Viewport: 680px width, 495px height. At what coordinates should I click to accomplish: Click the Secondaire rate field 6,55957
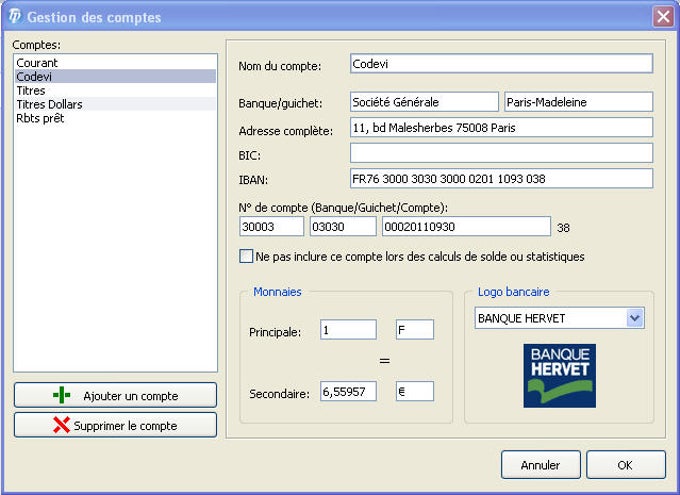[x=348, y=391]
